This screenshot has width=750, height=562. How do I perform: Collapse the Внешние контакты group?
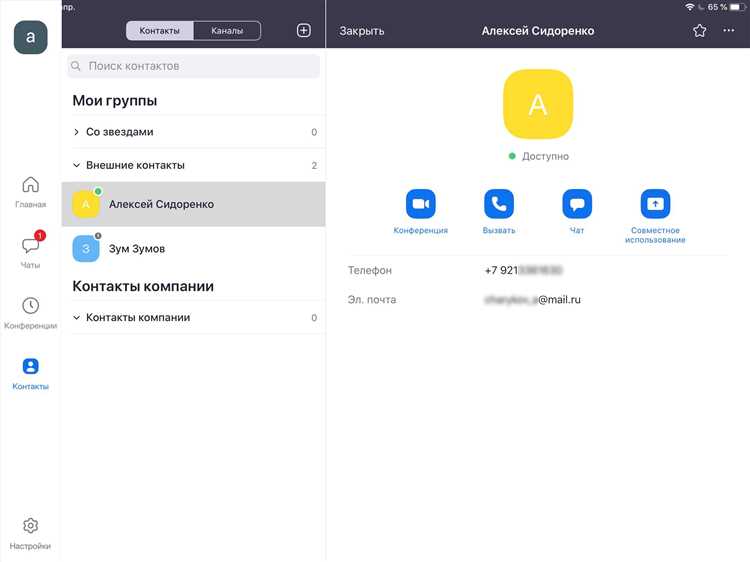(x=194, y=165)
